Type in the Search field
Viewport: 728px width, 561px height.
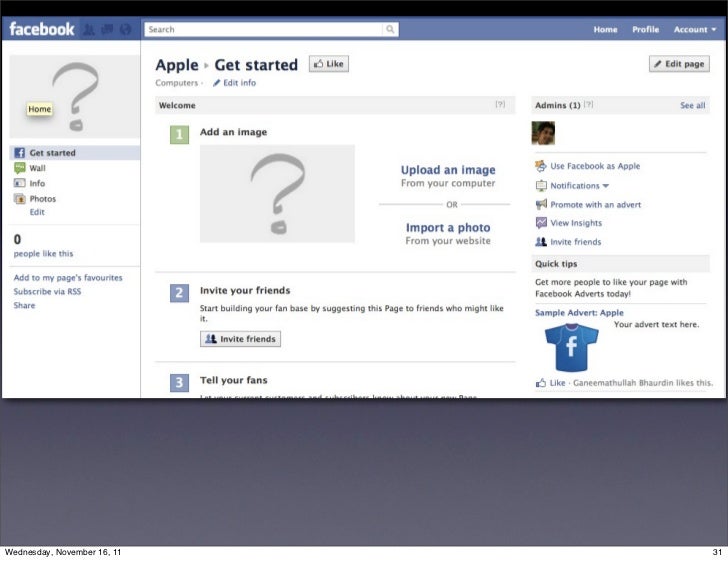(264, 30)
